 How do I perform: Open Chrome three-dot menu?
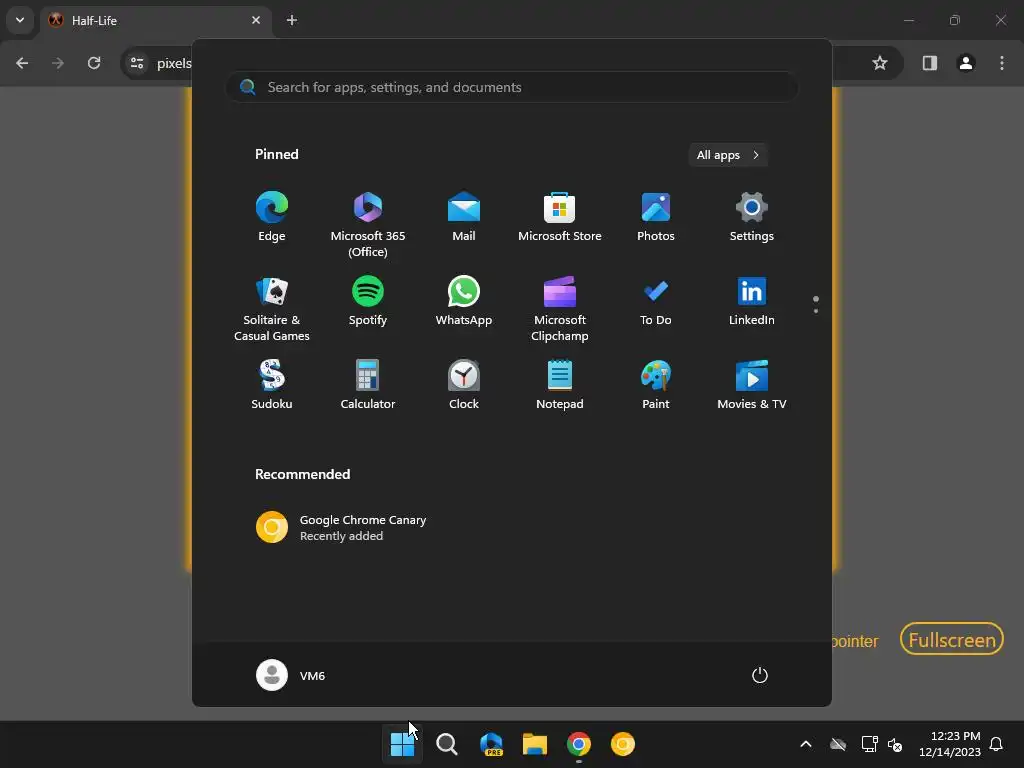(1002, 63)
